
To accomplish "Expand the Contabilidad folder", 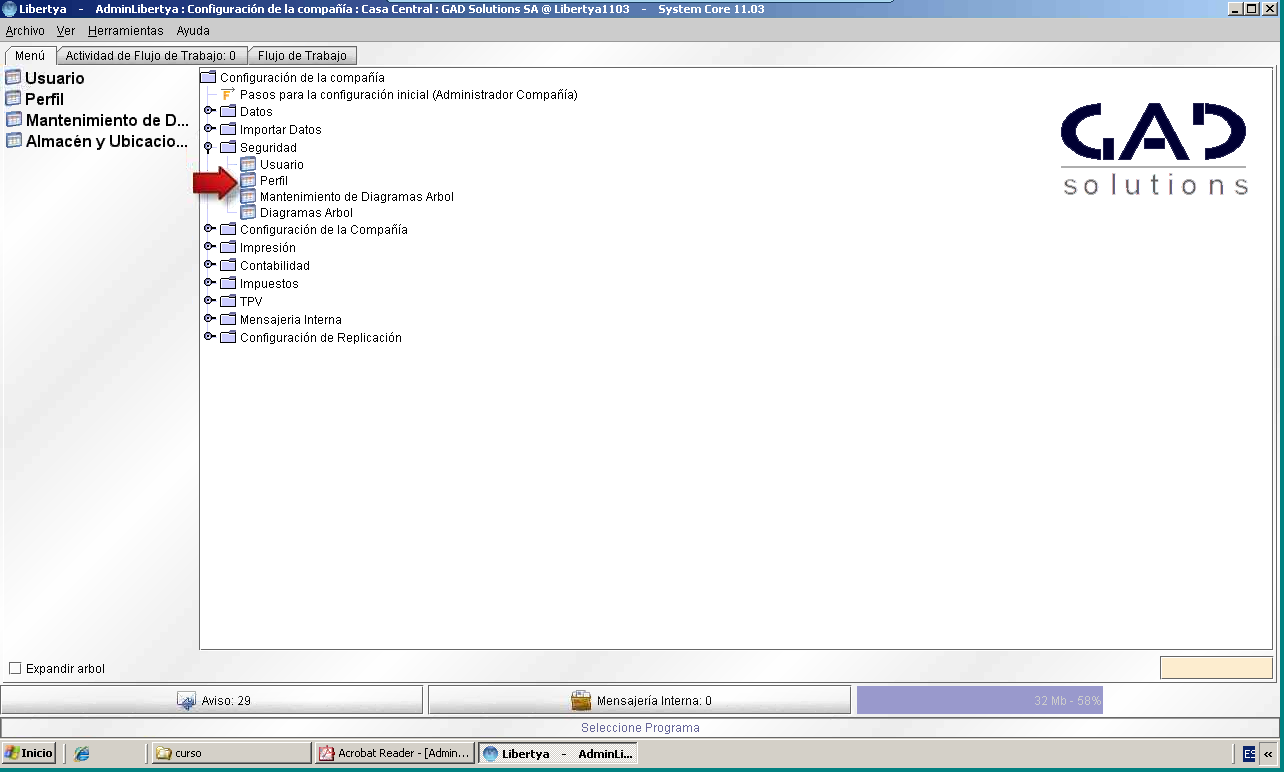I will coord(209,265).
